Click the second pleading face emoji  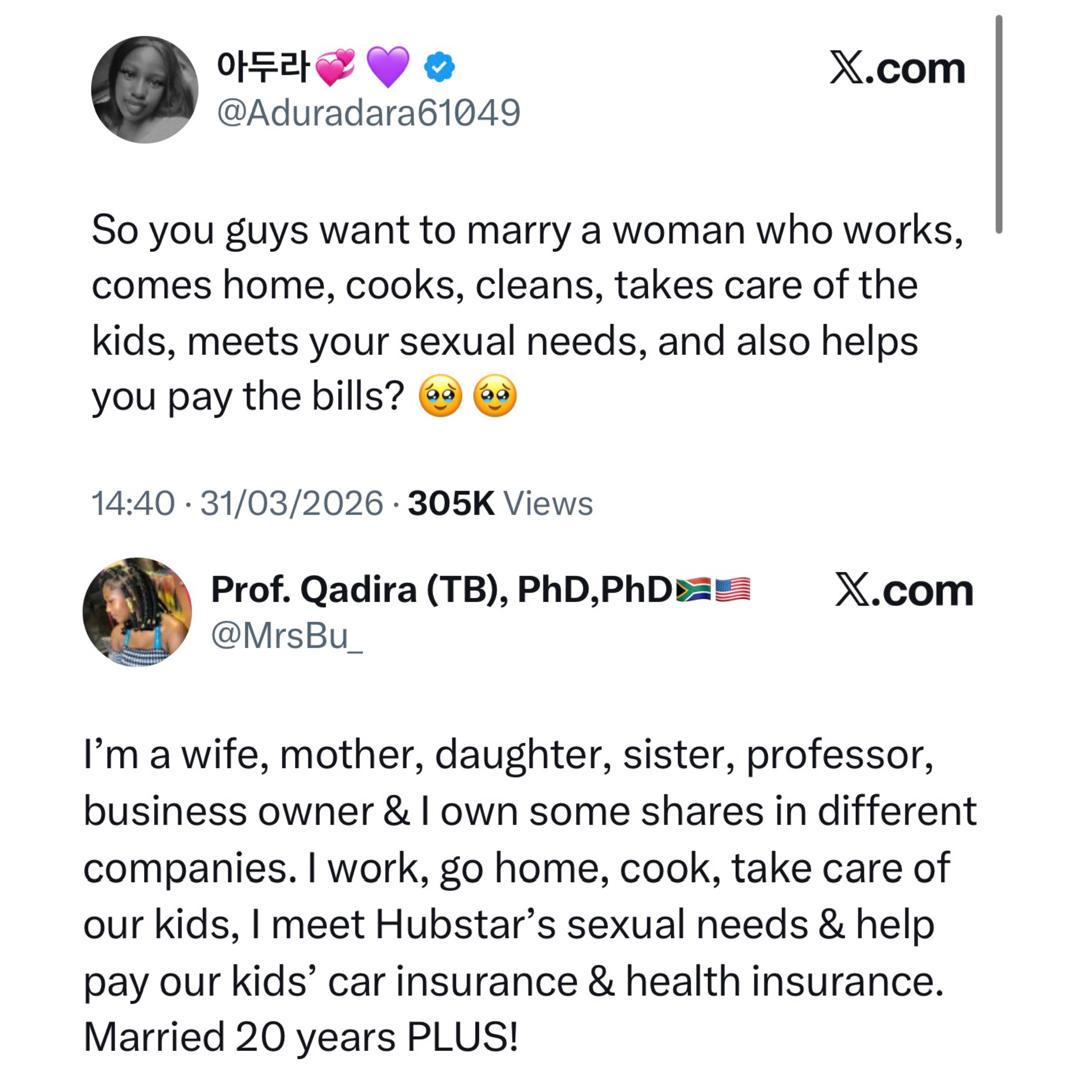click(496, 397)
